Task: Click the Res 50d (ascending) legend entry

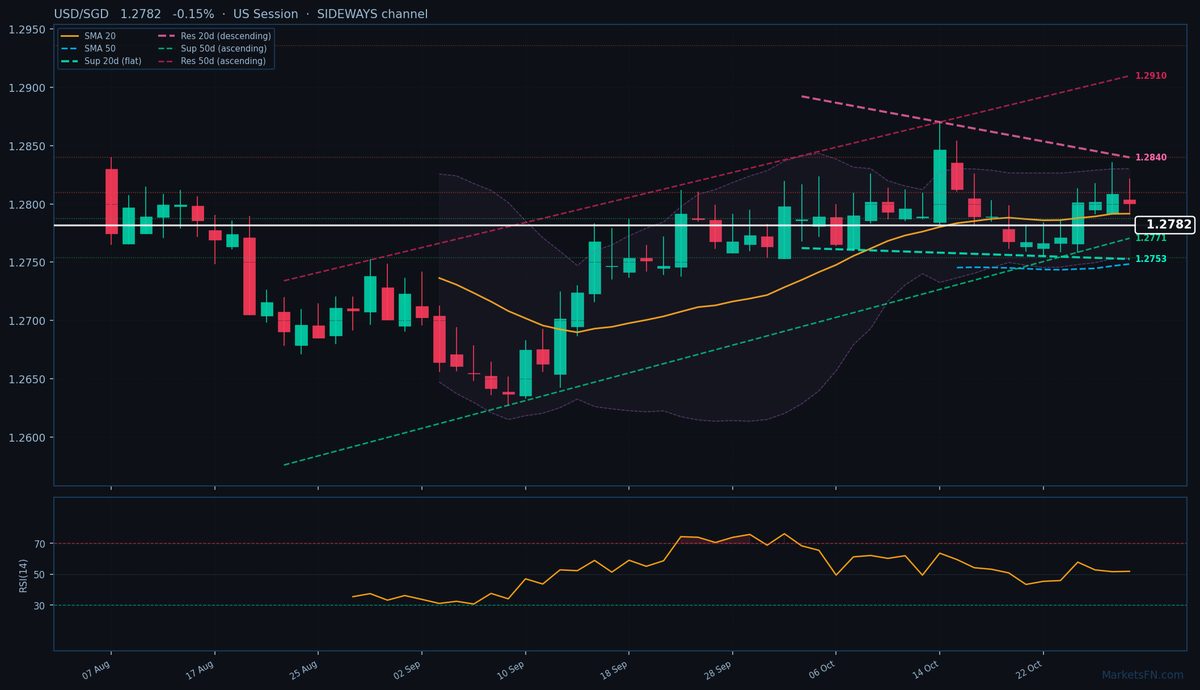Action: 211,61
